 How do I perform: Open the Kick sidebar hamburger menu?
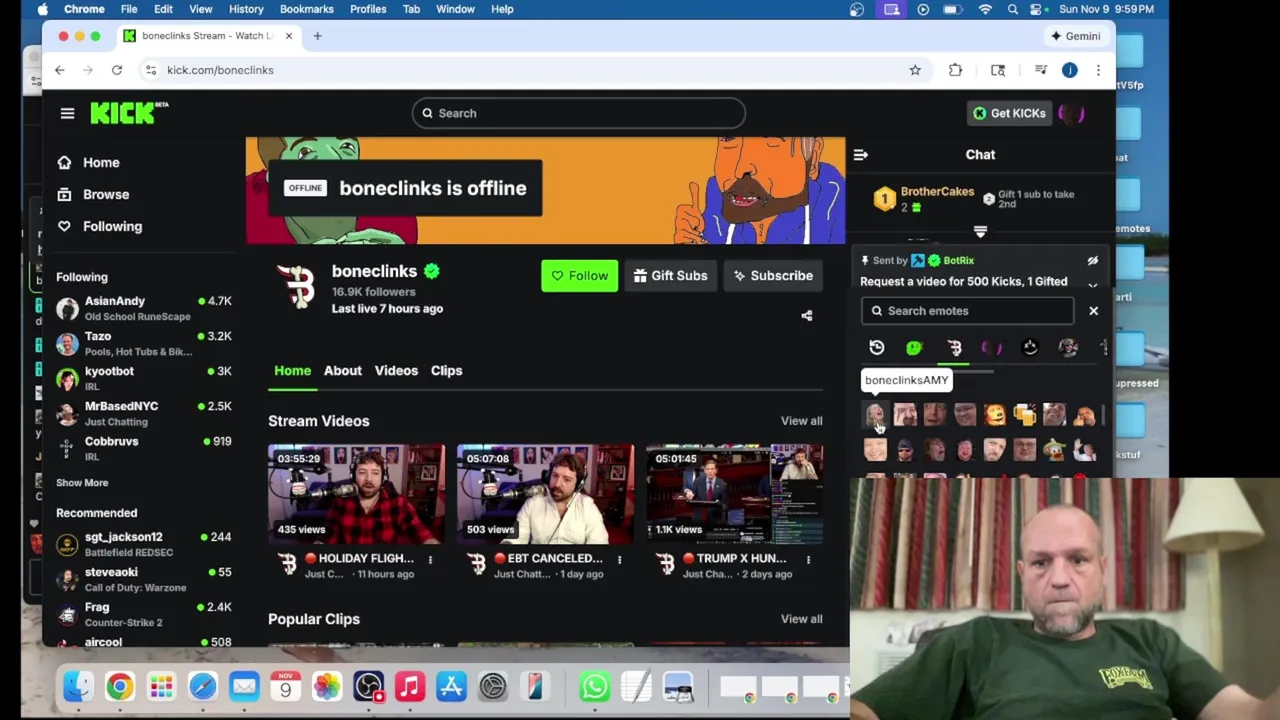[67, 113]
